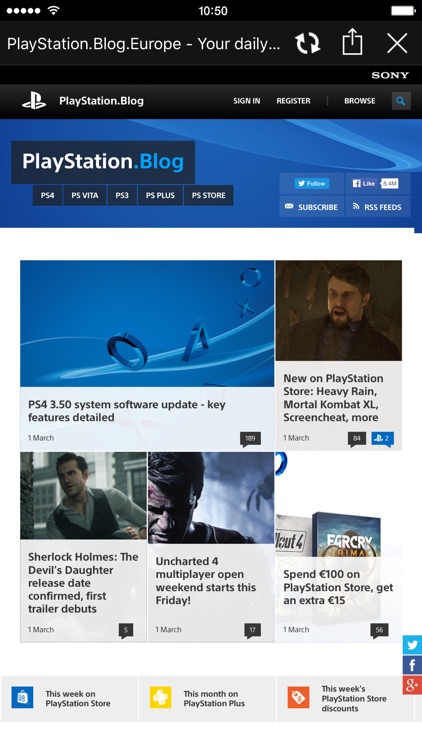Click SIGN IN link
The image size is (422, 750).
tap(247, 101)
